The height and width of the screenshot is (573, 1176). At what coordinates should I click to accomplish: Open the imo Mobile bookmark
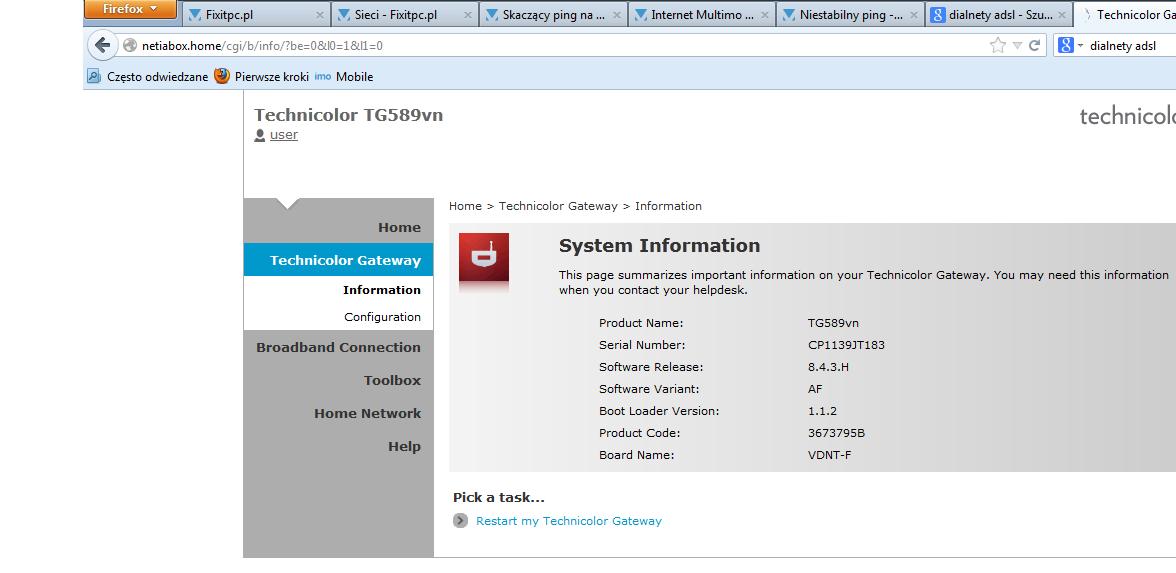click(344, 76)
